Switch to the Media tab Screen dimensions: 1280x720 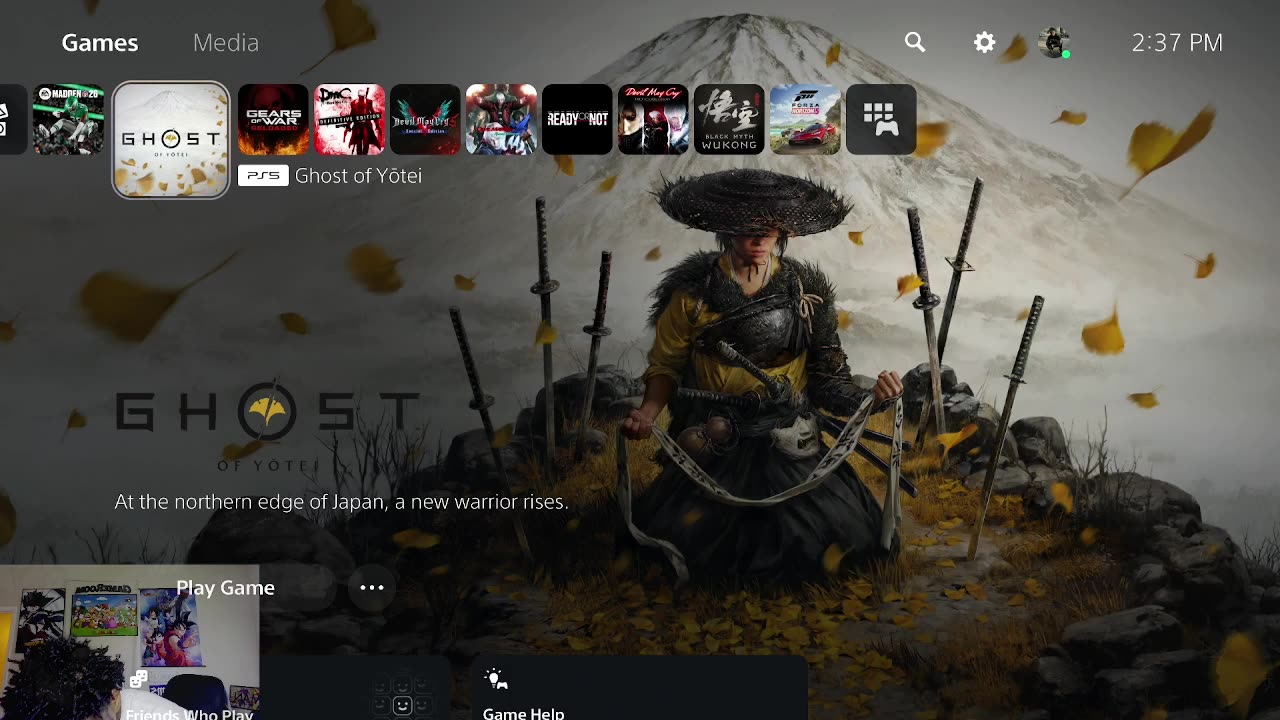click(x=226, y=42)
